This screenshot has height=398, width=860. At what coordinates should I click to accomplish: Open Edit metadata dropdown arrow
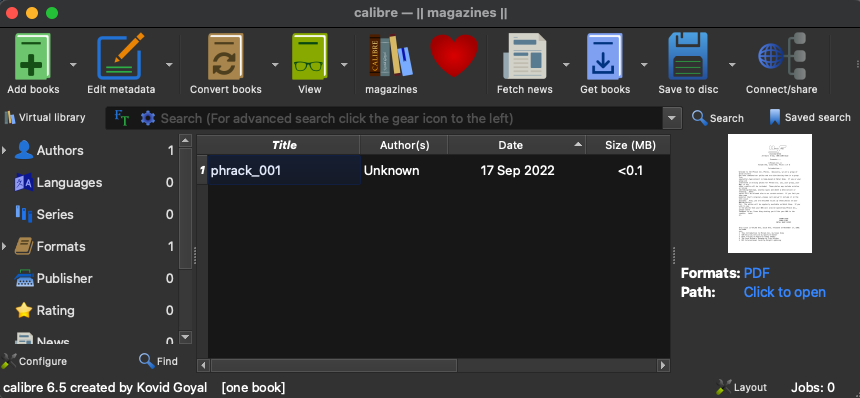(x=169, y=65)
